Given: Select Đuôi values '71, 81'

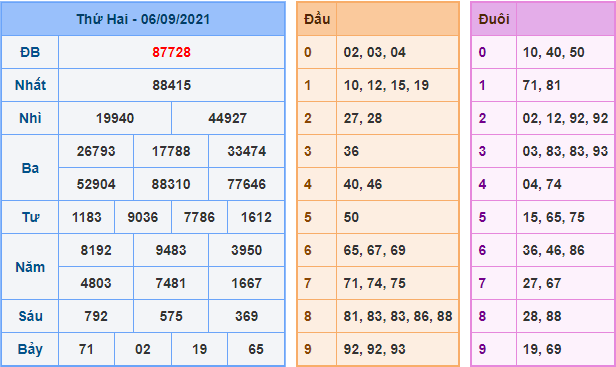Looking at the screenshot, I should tap(542, 85).
